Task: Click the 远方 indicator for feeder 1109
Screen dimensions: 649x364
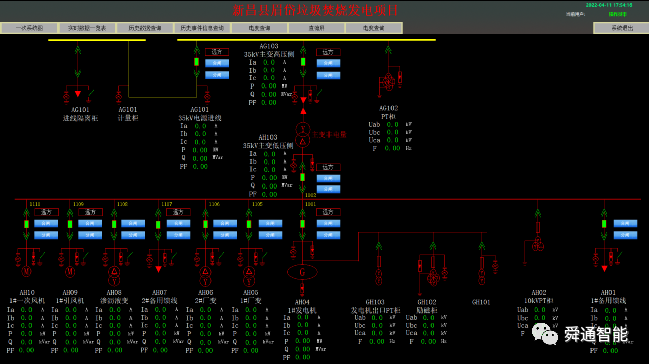Action: (90, 212)
